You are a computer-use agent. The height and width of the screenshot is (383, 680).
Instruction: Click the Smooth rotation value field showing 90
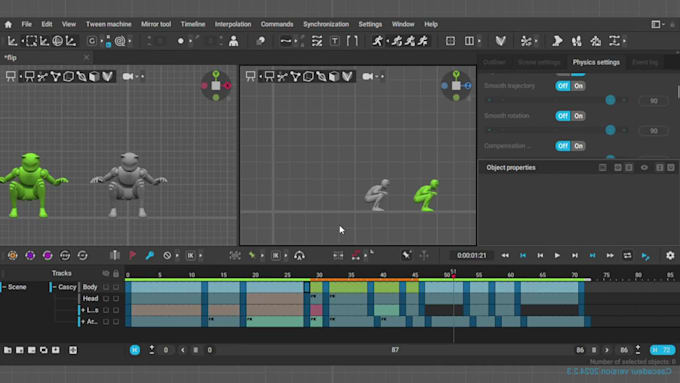[654, 131]
